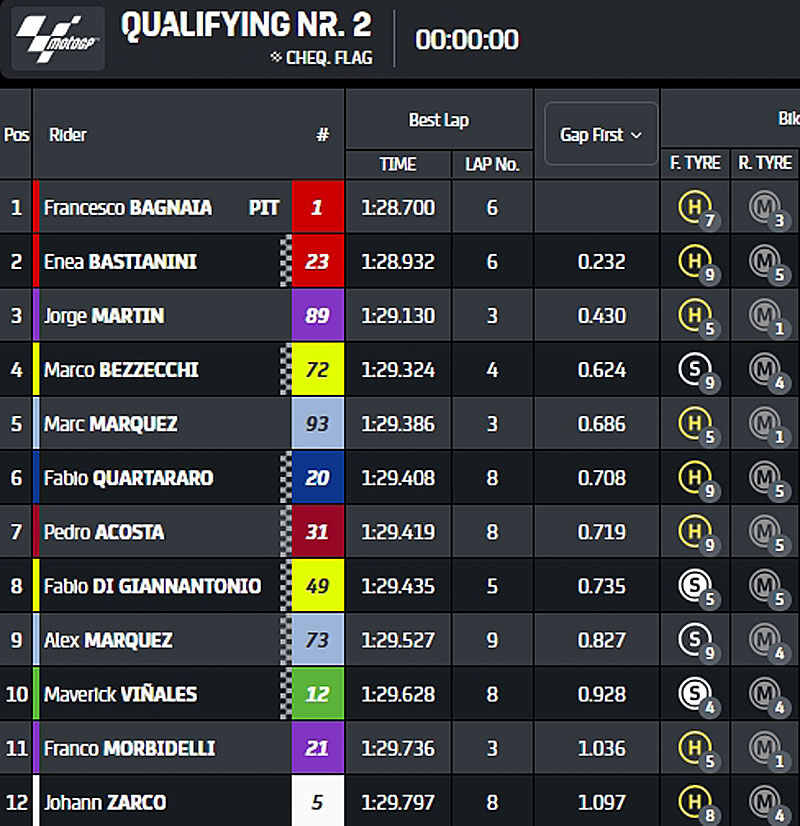800x826 pixels.
Task: Select rider Pedro ACOSTA
Action: [x=104, y=532]
